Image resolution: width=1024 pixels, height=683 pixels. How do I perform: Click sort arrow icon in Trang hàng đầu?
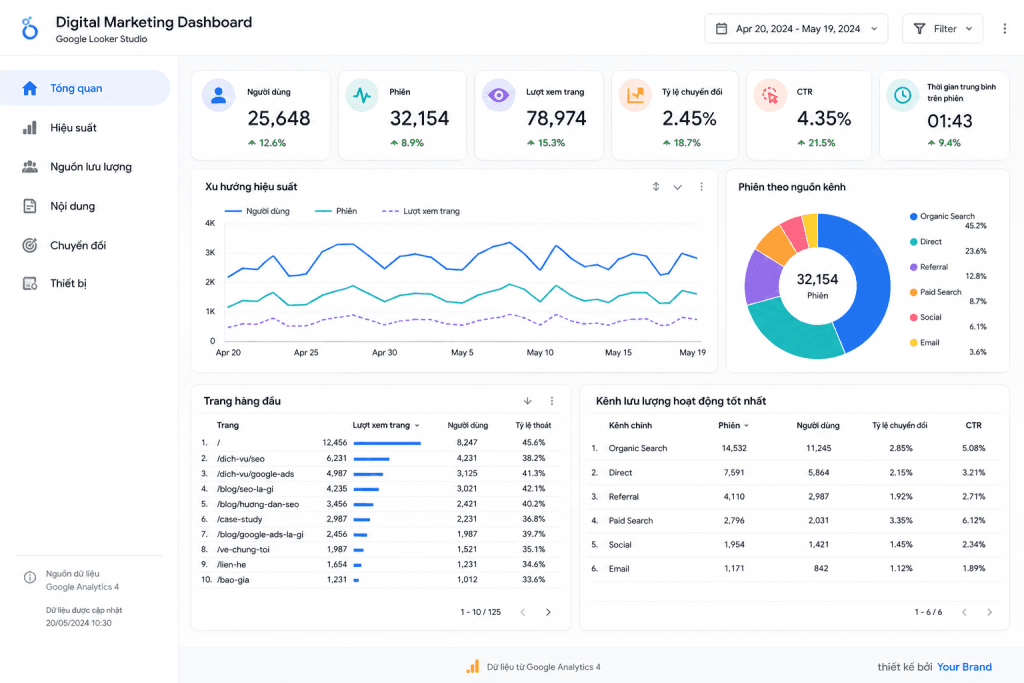[528, 401]
